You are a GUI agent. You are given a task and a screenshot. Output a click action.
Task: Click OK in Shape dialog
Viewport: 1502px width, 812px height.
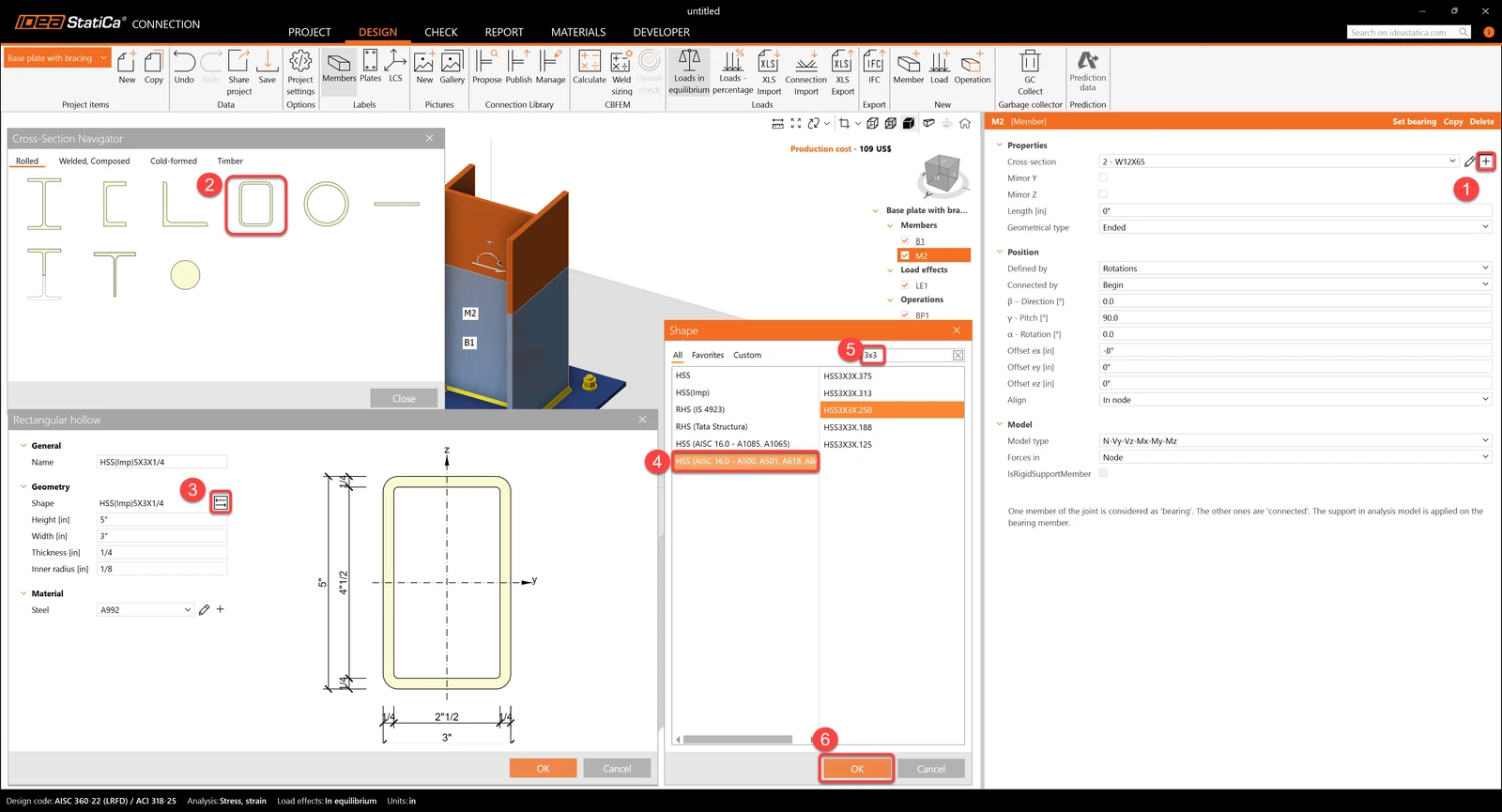coord(857,769)
